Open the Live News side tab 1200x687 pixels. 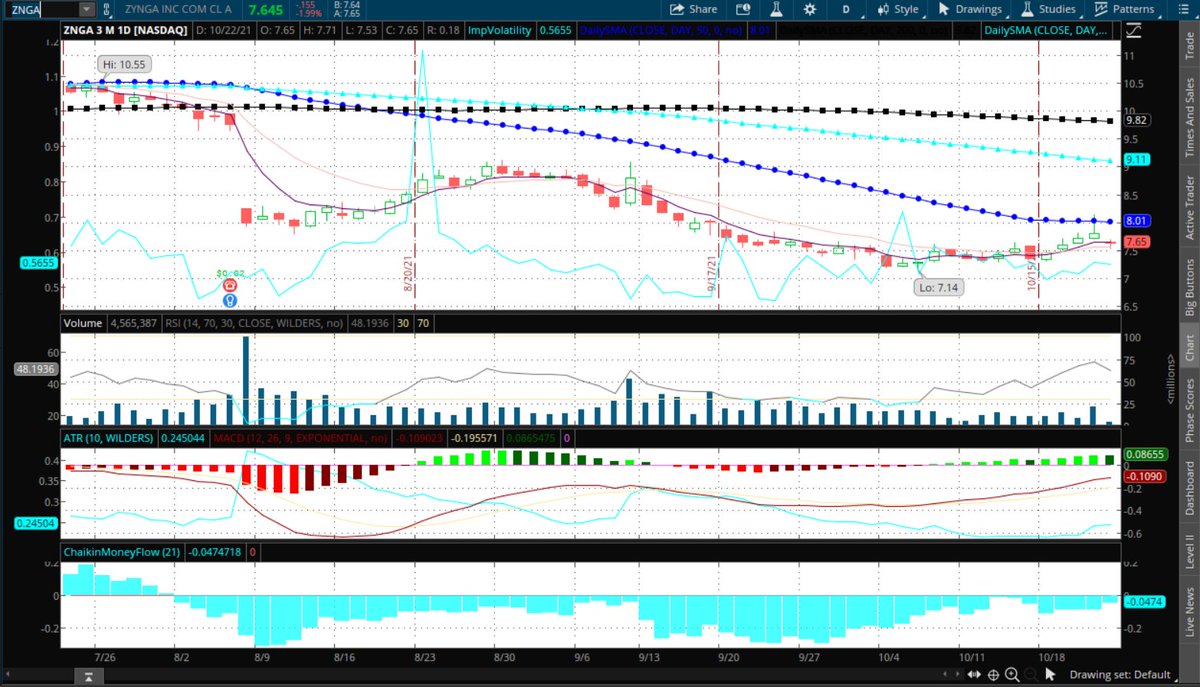(x=1189, y=611)
